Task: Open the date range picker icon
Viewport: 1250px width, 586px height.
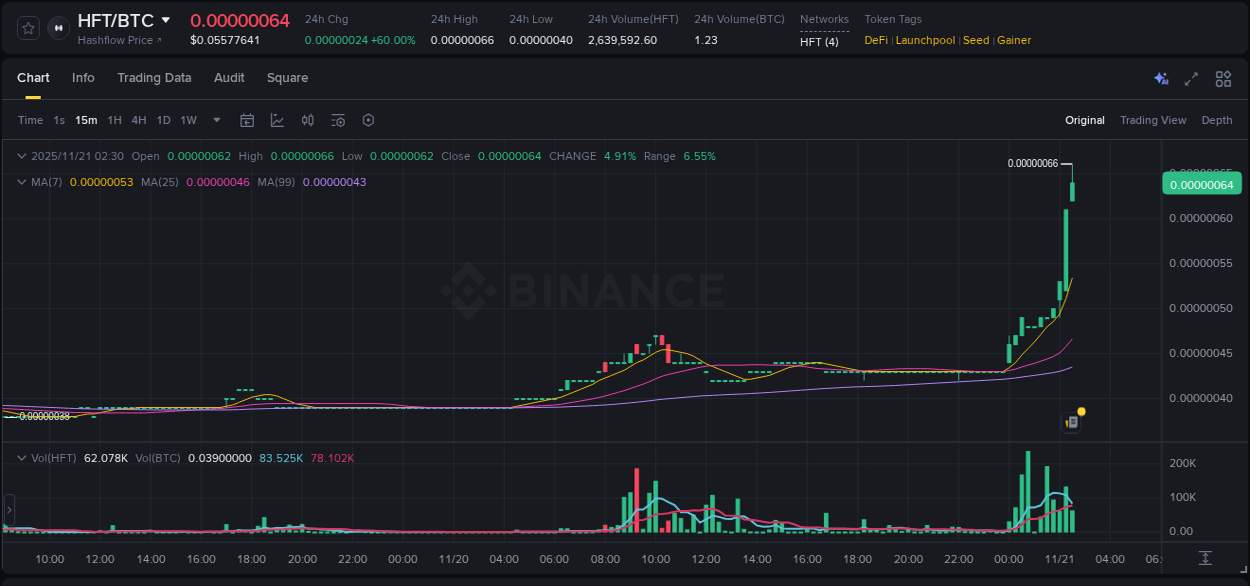Action: pos(247,120)
